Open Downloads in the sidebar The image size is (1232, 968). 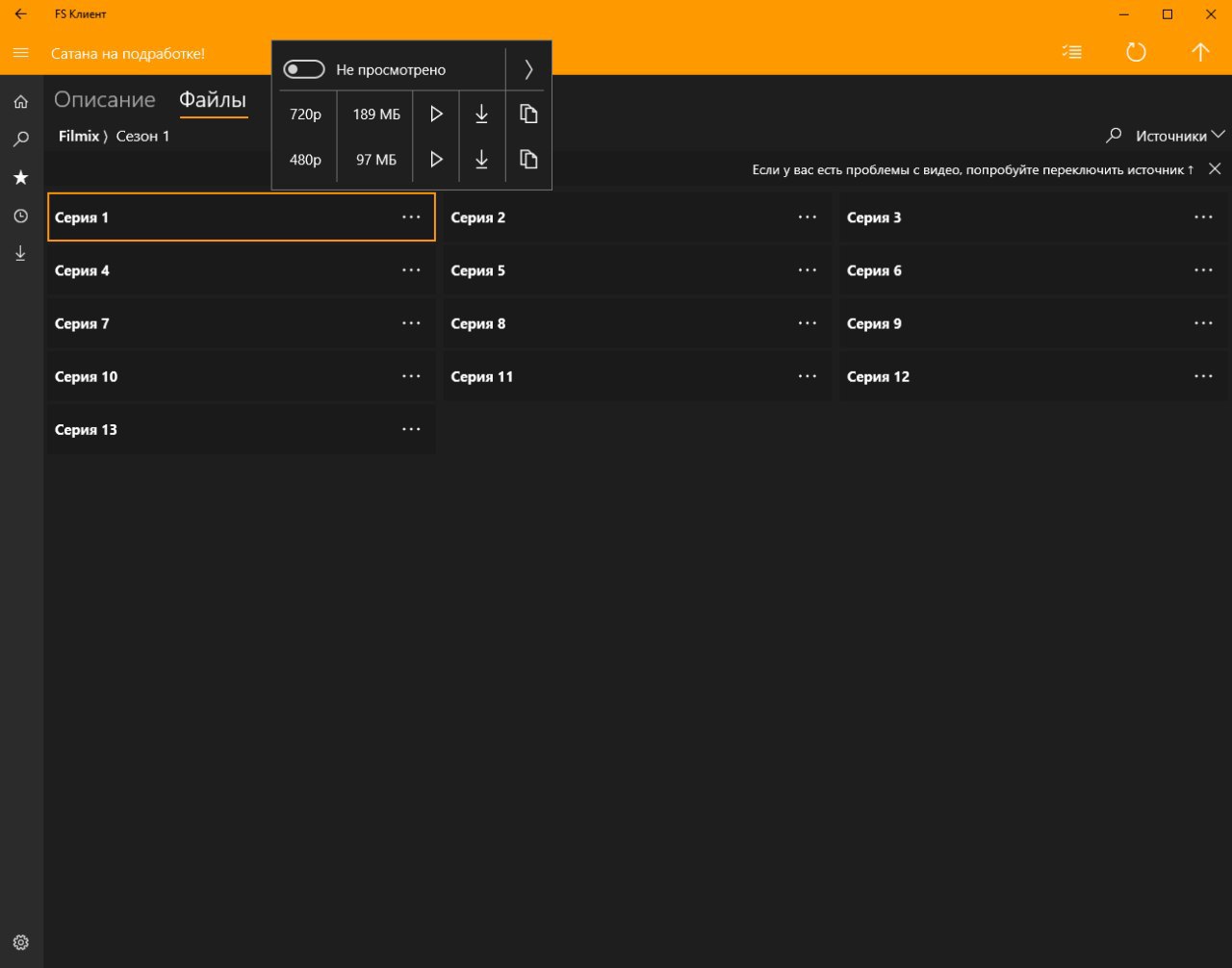coord(20,253)
